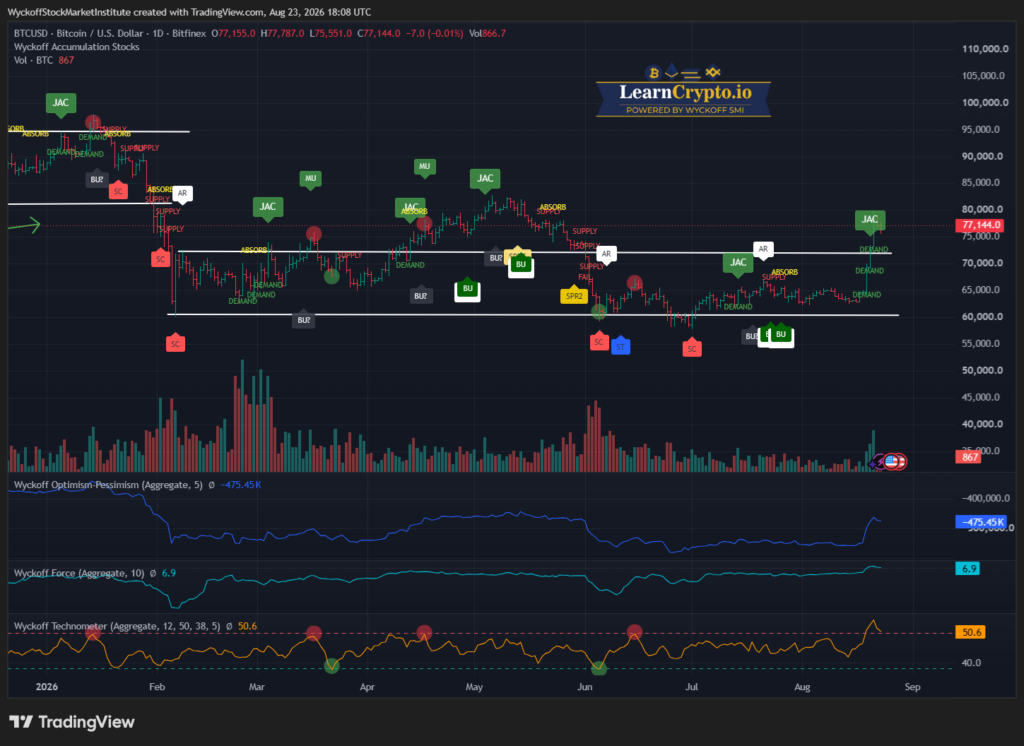Select the AR marker near June

click(607, 255)
